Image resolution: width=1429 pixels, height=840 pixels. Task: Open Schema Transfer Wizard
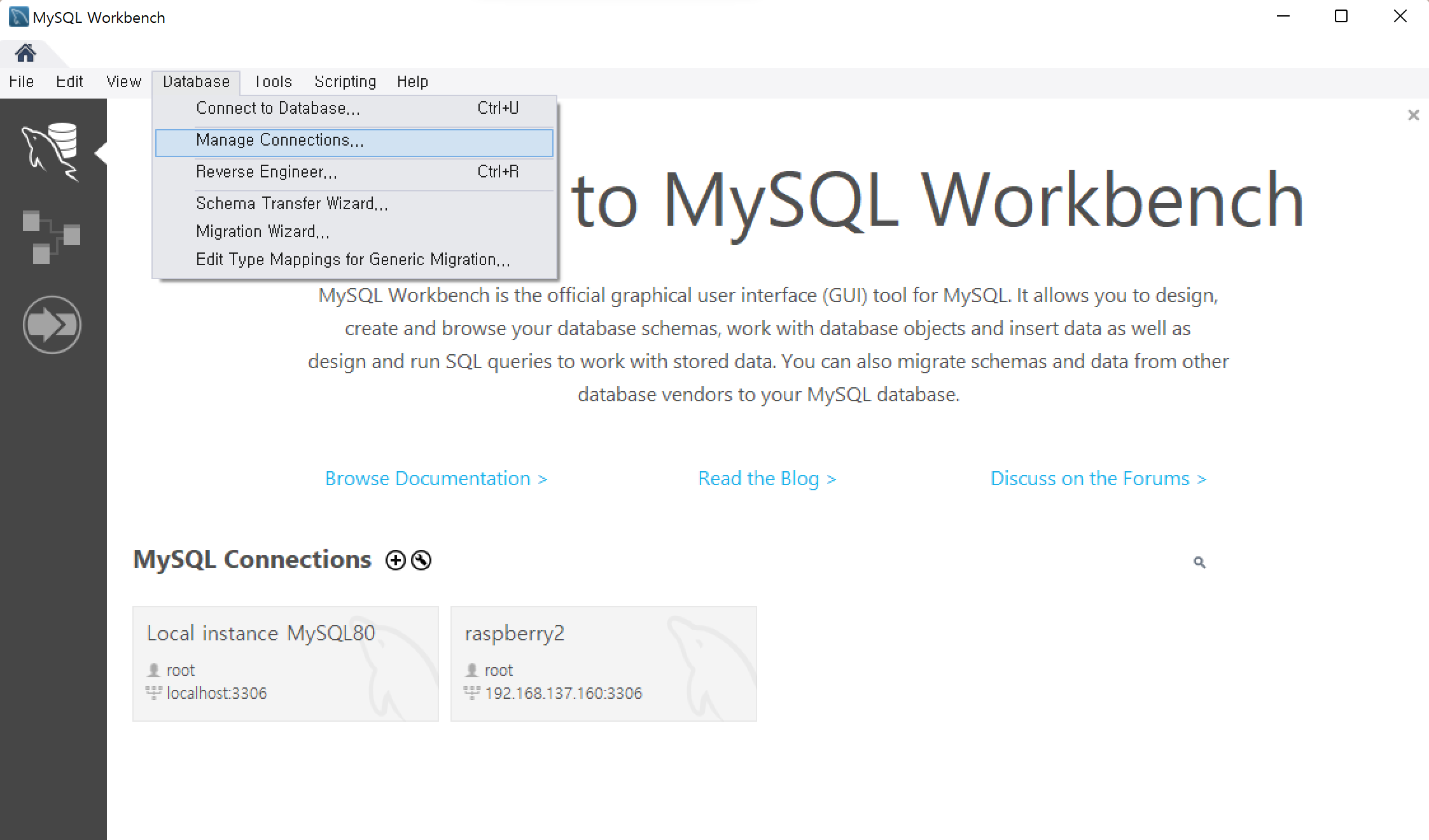(291, 204)
